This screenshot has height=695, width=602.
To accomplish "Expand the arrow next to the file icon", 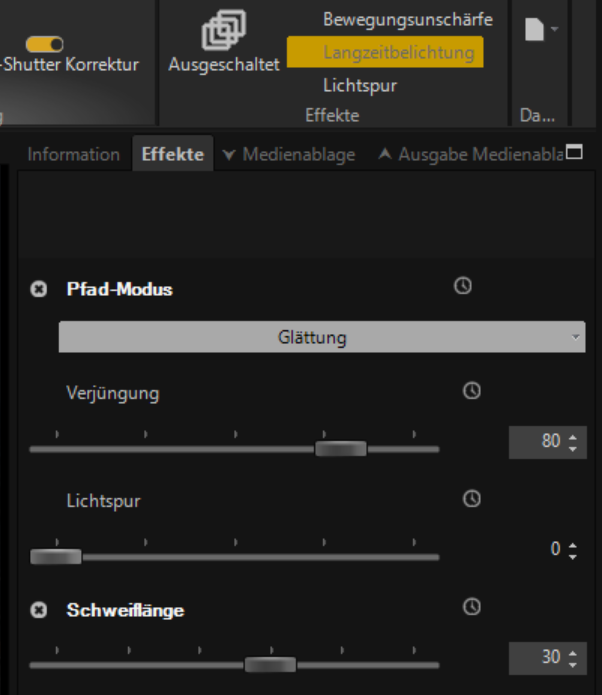I will [x=555, y=29].
